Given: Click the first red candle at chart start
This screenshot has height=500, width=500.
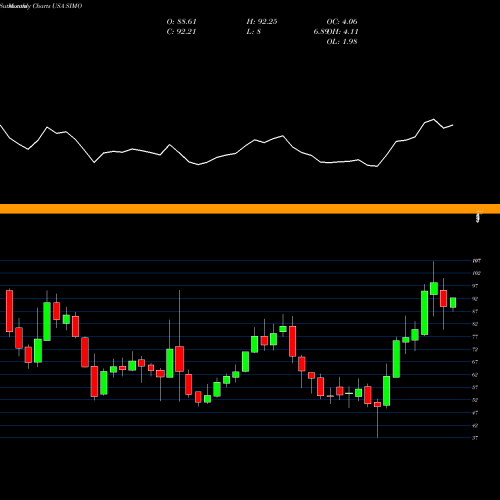Looking at the screenshot, I should click(x=9, y=311).
